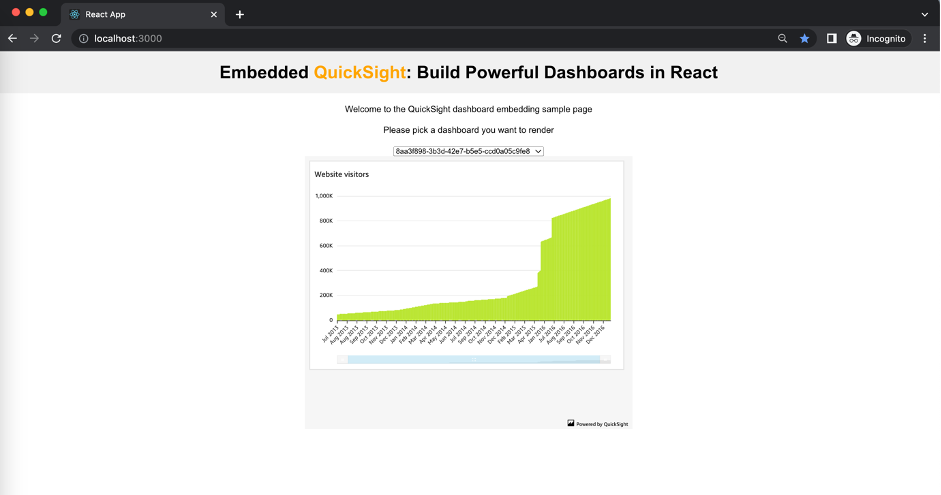Click the yellow minimize window button
Viewport: 941px width, 495px height.
tap(29, 13)
